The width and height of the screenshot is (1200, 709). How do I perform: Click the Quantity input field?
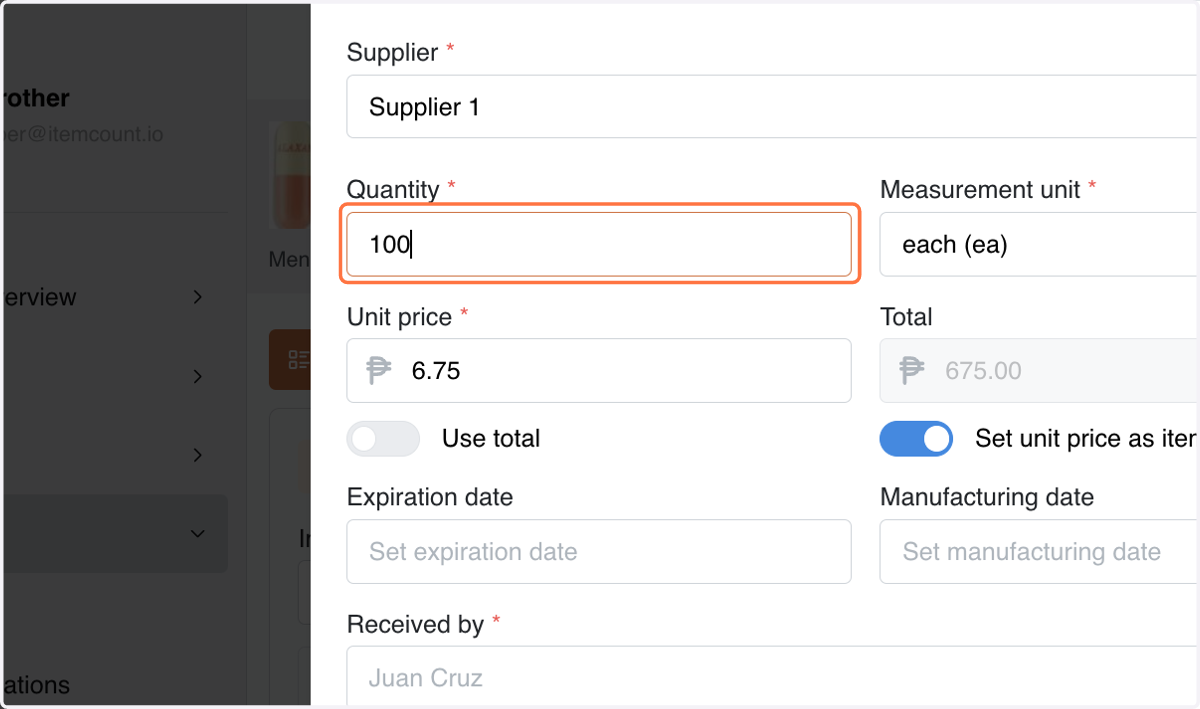(x=599, y=244)
